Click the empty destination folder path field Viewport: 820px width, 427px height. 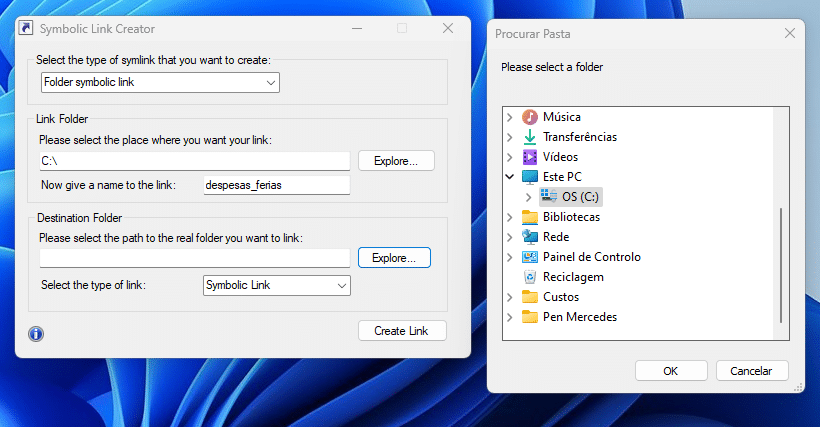tap(195, 258)
